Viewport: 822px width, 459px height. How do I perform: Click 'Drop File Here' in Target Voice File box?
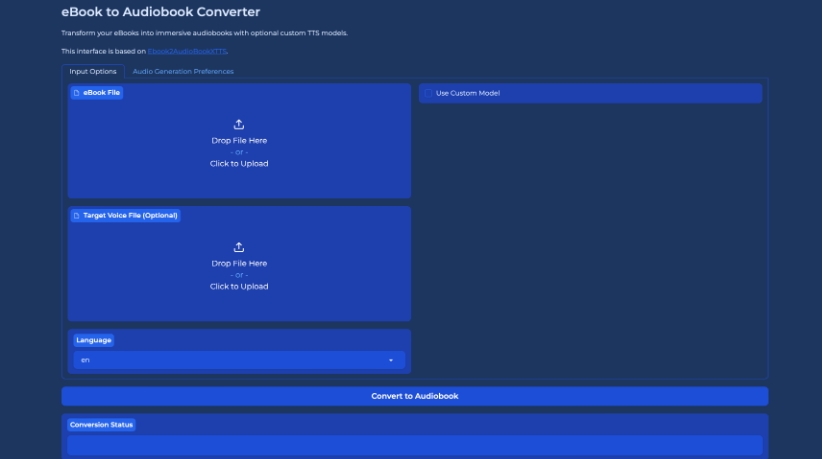tap(239, 263)
